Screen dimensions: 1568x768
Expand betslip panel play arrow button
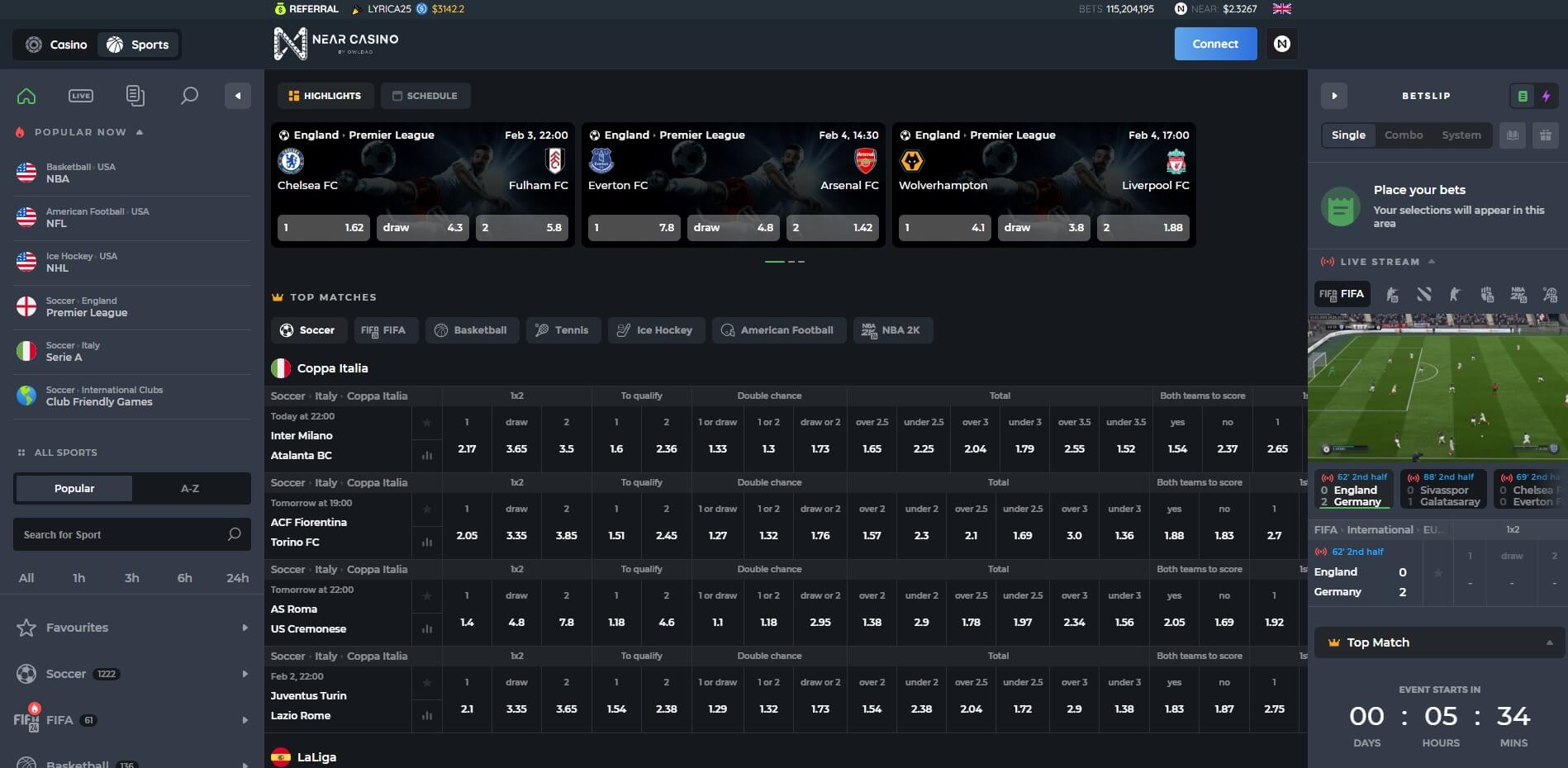tap(1334, 96)
